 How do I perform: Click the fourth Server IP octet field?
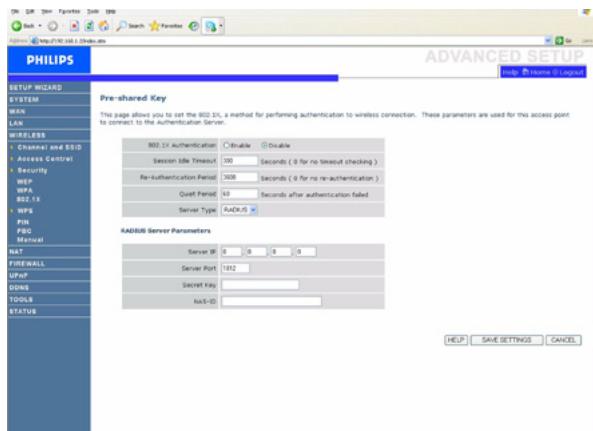pos(306,252)
